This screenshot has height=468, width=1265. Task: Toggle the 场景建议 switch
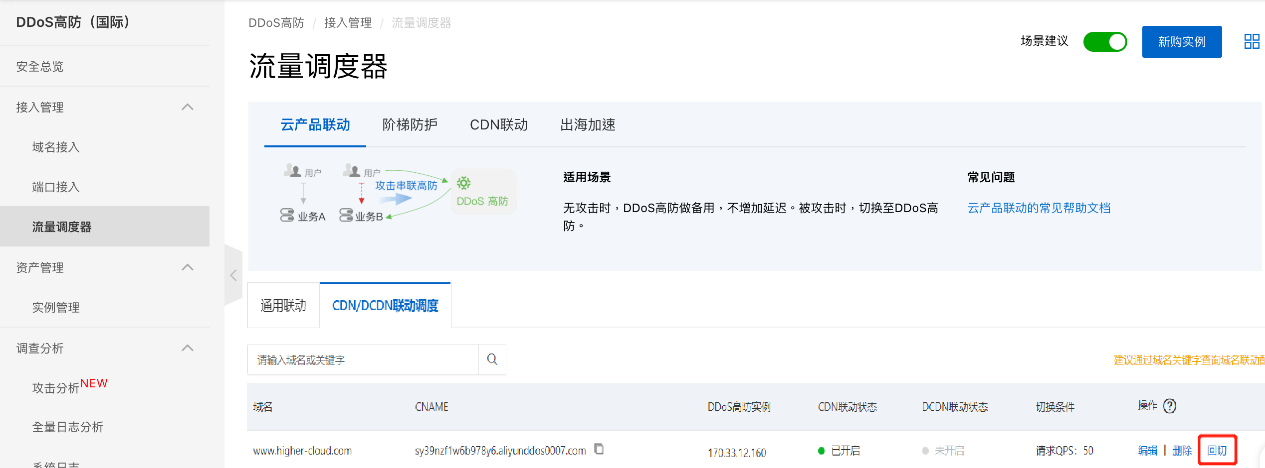click(x=1104, y=41)
